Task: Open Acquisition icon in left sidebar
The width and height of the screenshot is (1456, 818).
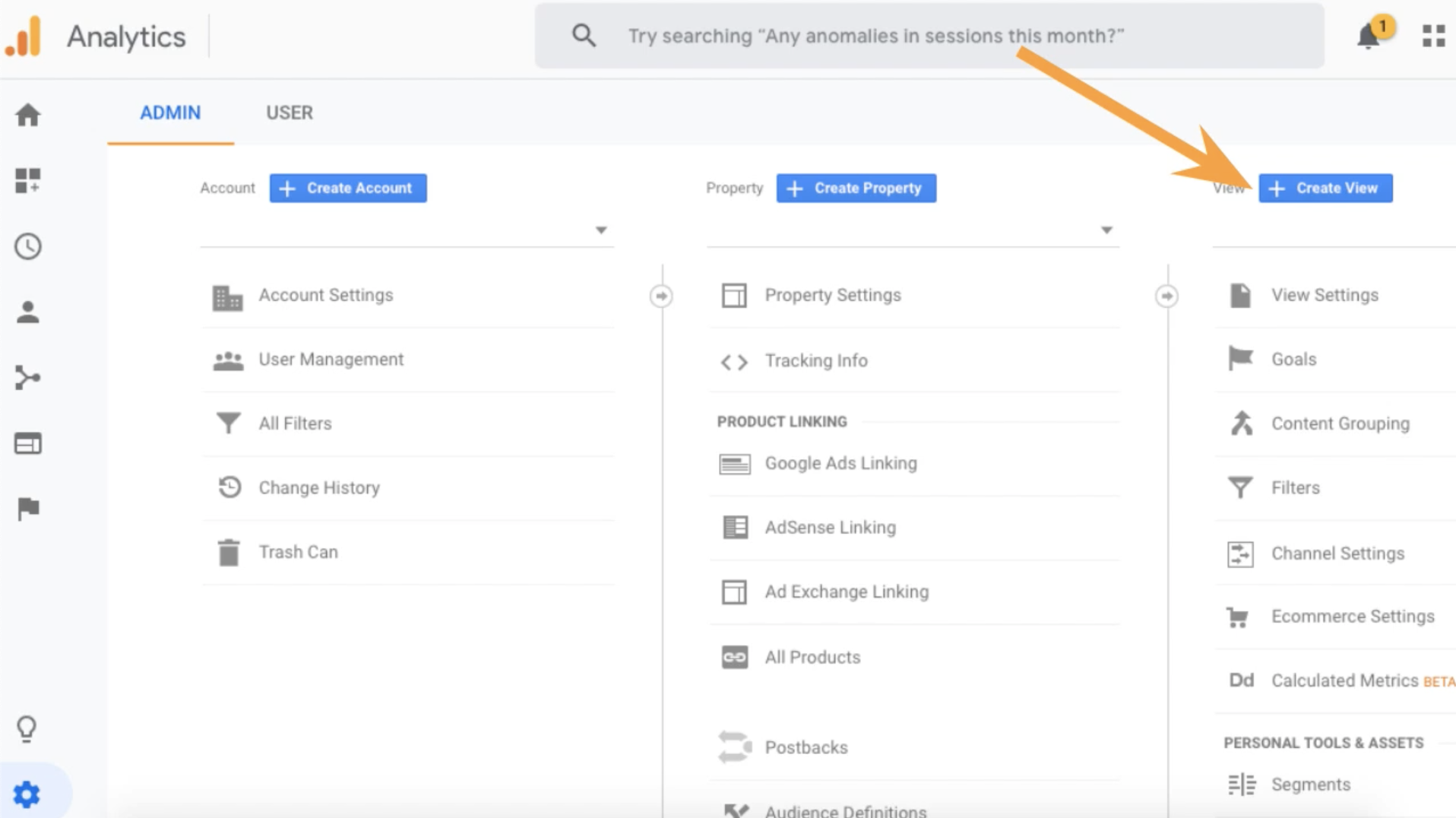Action: click(x=28, y=378)
